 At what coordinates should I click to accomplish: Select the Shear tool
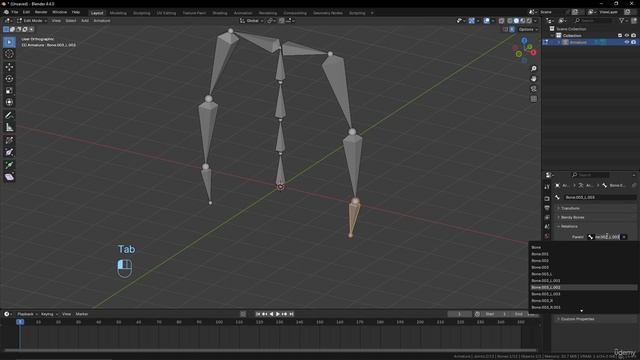pyautogui.click(x=9, y=177)
